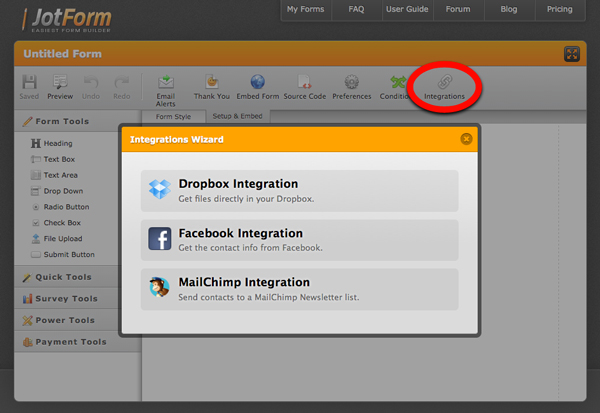The width and height of the screenshot is (600, 413).
Task: Select the MailChimp monkey icon
Action: coord(160,287)
